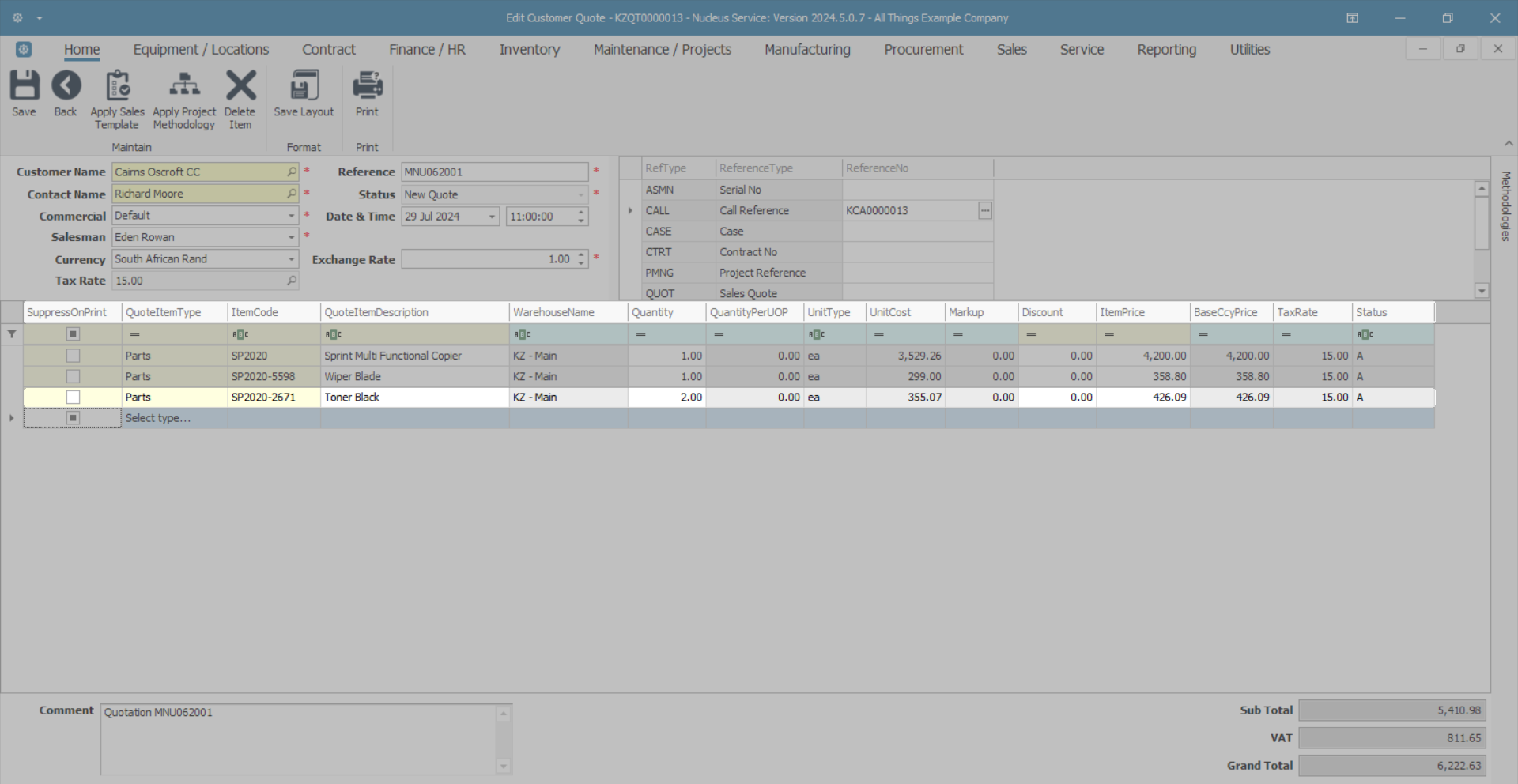
Task: Toggle SuppressOnPrint checkbox in filter row
Action: (73, 334)
